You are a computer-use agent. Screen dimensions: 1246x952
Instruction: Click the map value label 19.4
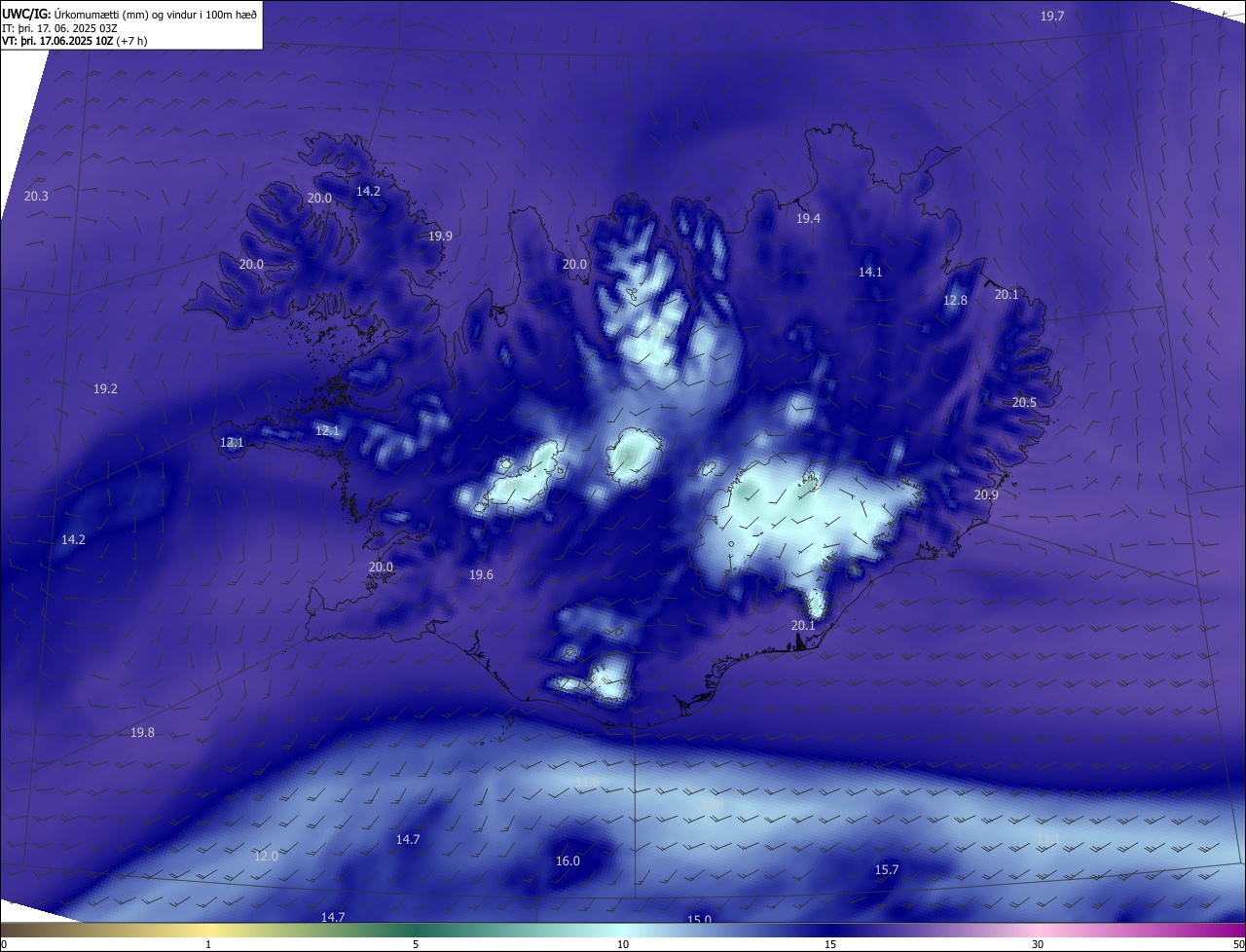point(808,218)
